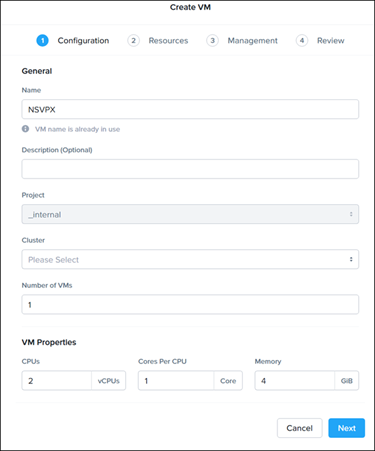
Task: Click the Next button
Action: 347,428
